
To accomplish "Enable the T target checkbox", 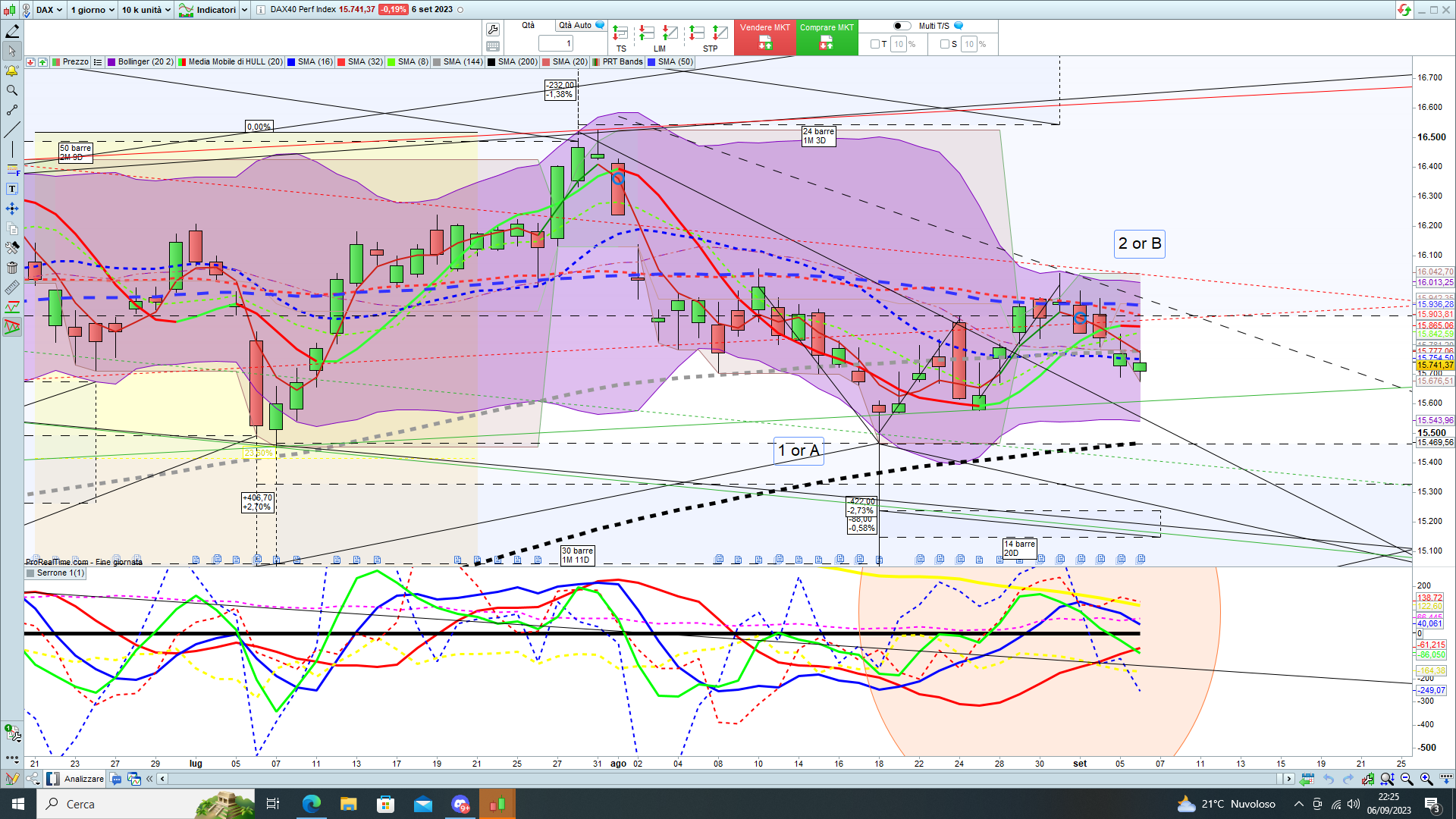I will [x=874, y=44].
